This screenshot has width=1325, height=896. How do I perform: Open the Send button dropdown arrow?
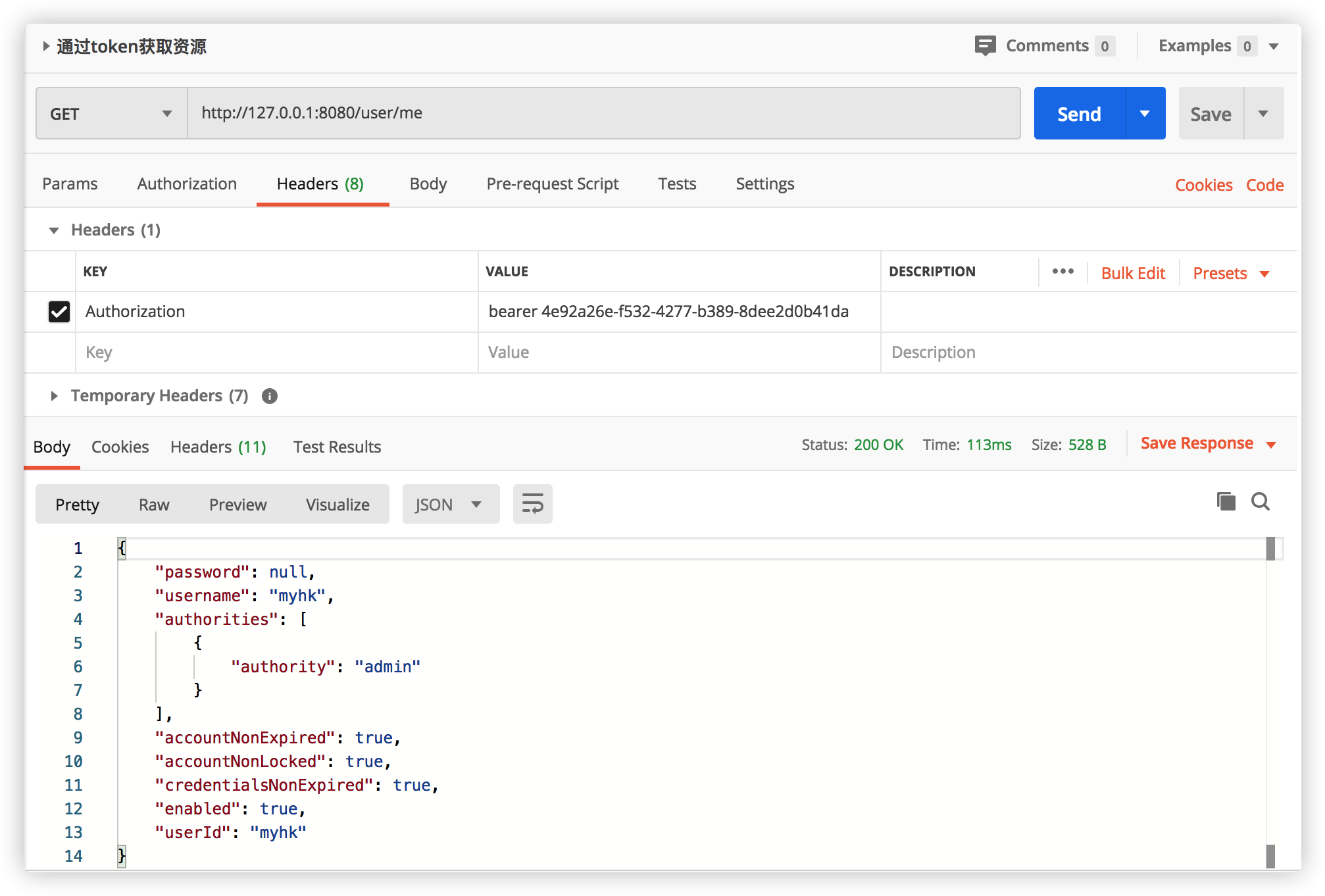tap(1145, 113)
